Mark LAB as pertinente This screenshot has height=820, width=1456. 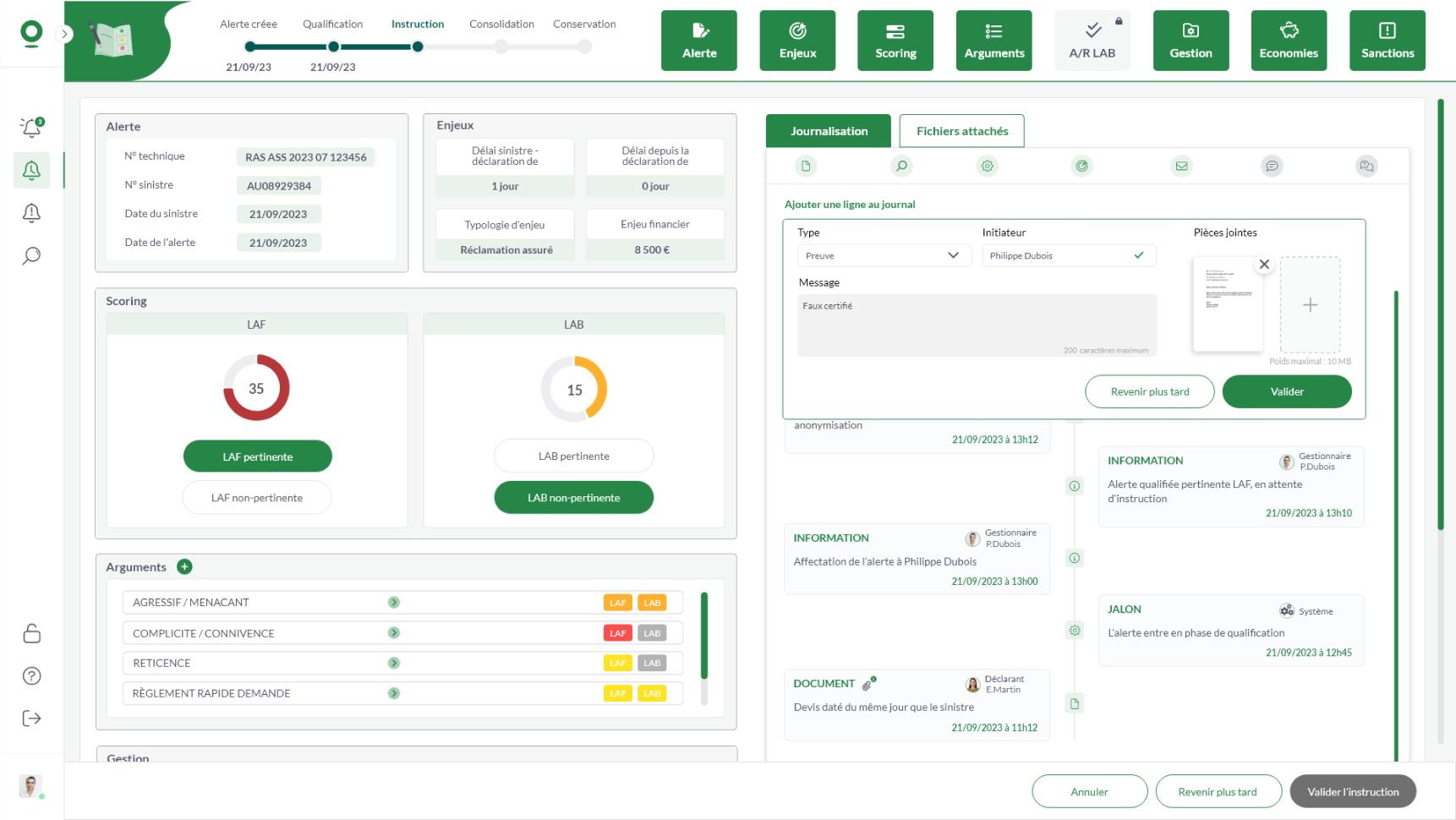tap(573, 456)
